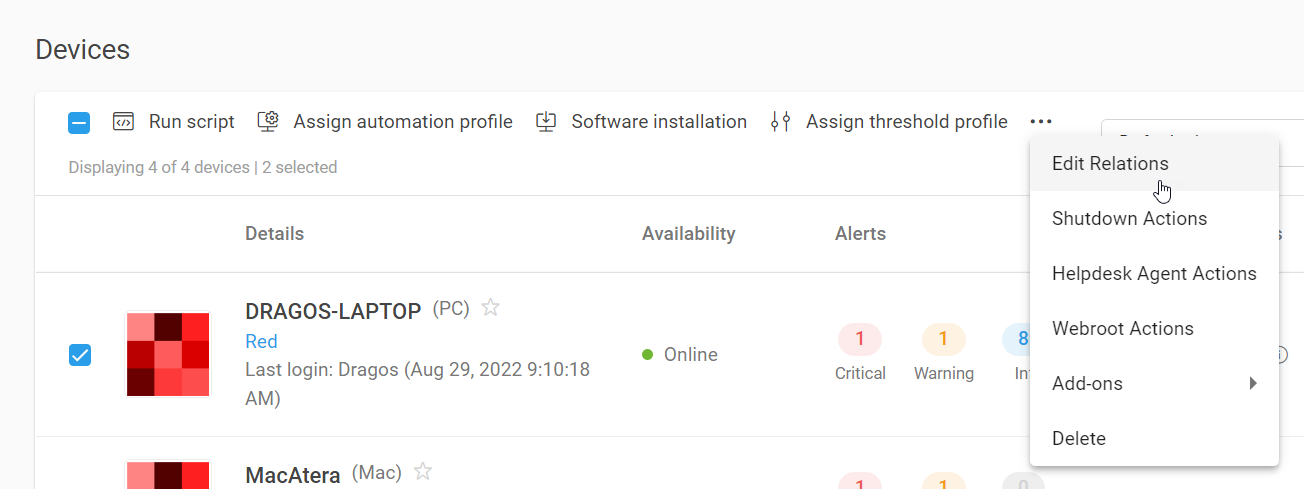1304x489 pixels.
Task: Open the three-dots more actions menu
Action: 1041,122
